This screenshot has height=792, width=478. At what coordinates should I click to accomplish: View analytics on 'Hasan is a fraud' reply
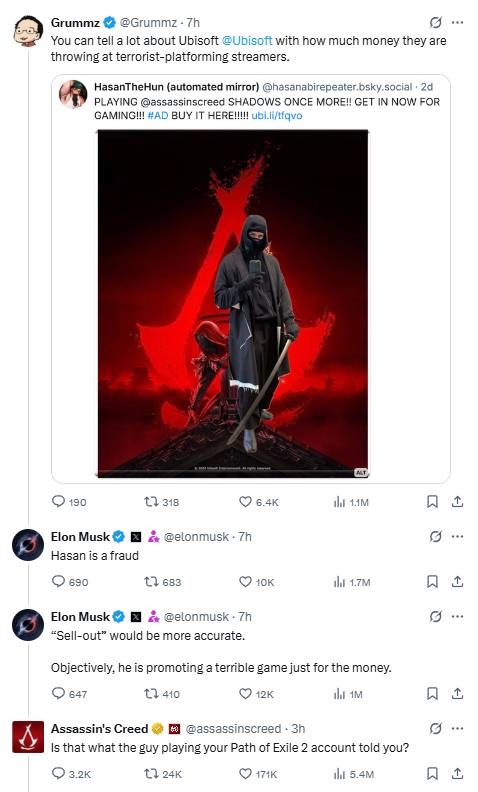pyautogui.click(x=352, y=582)
